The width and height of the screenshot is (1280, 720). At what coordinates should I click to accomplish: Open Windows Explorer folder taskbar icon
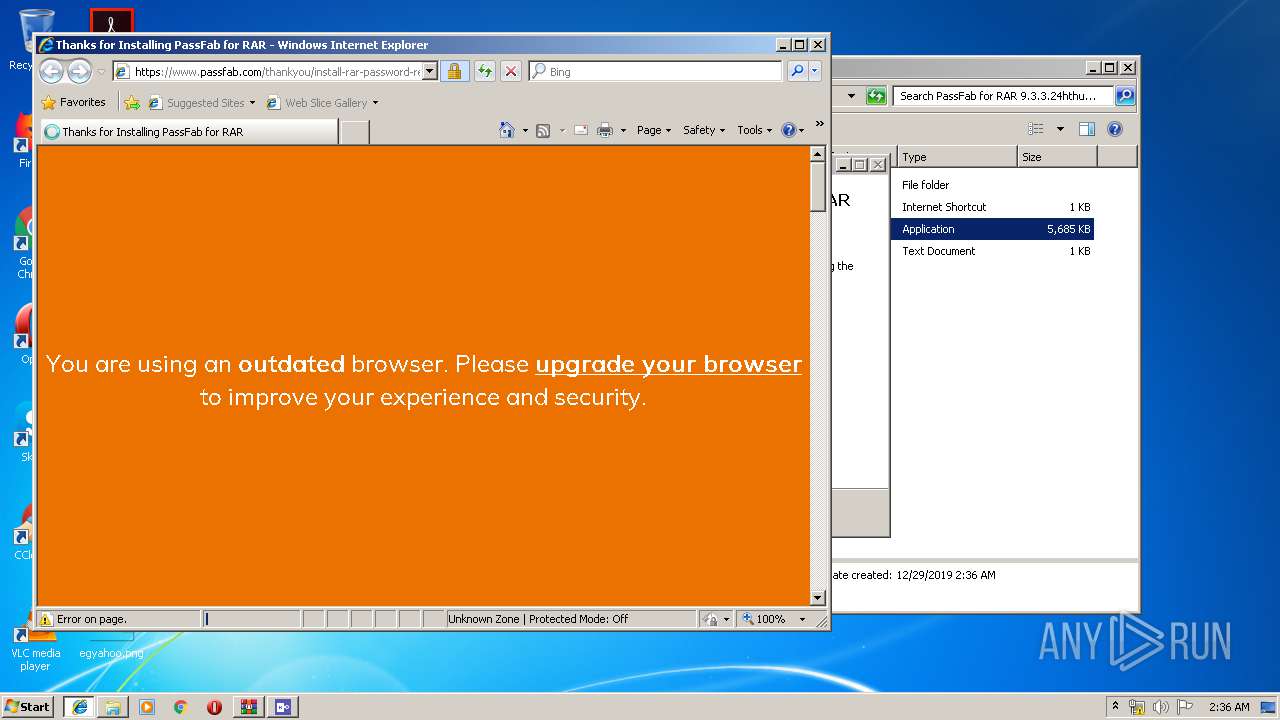(x=113, y=707)
